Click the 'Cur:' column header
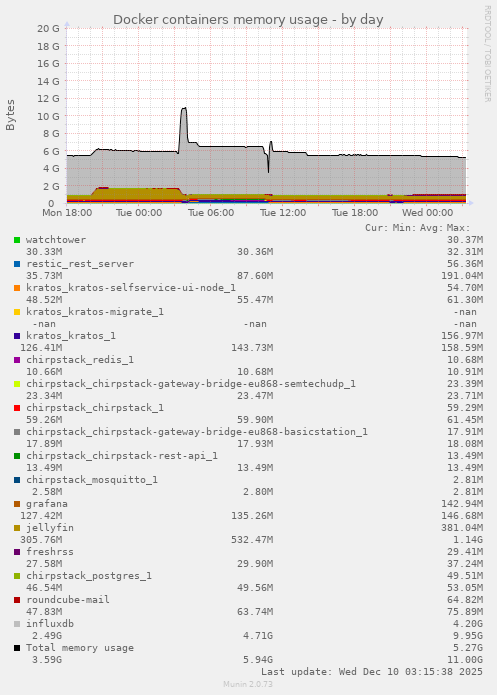This screenshot has height=695, width=497. click(377, 228)
